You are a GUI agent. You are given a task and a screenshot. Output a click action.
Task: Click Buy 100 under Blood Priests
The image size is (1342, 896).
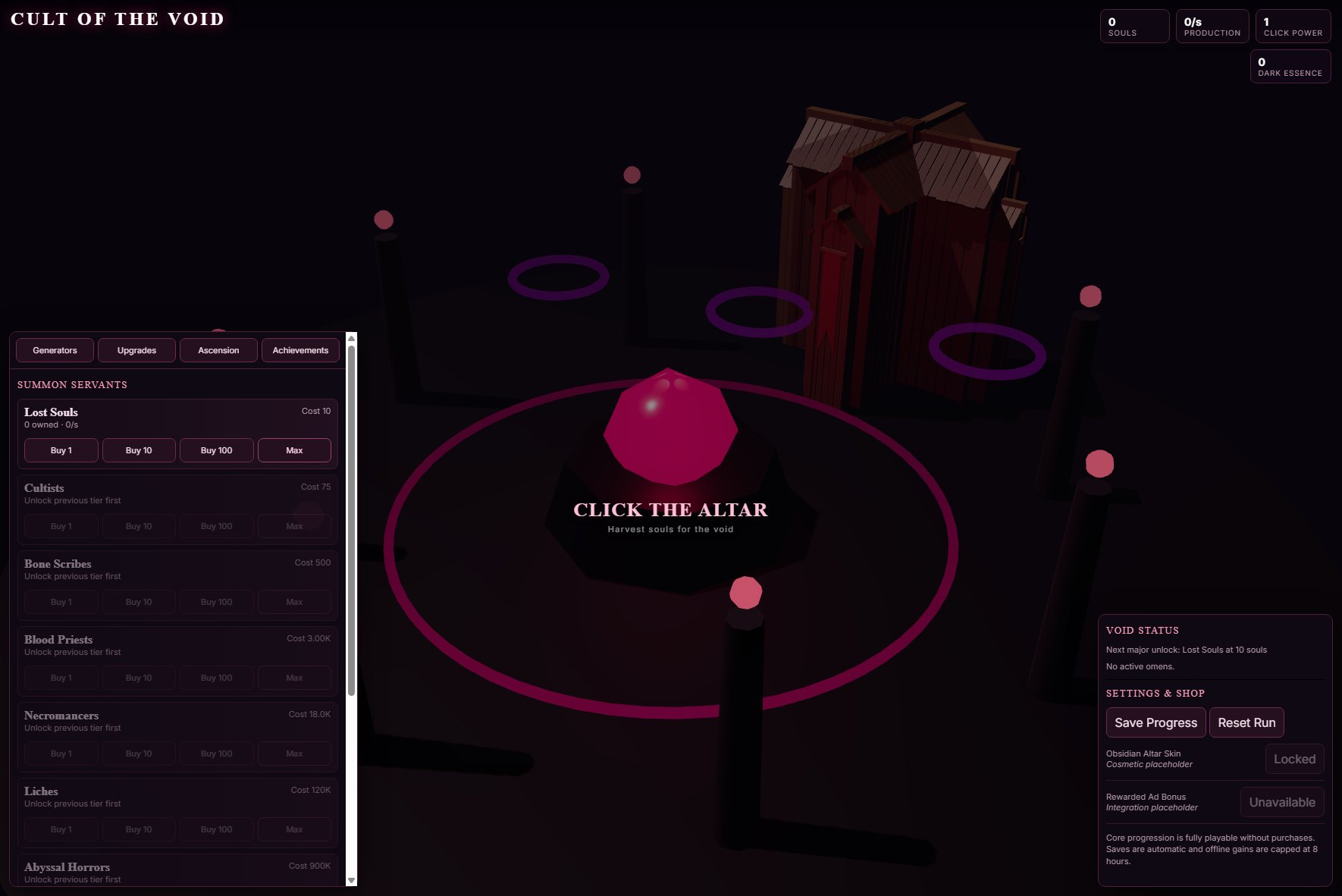click(x=217, y=678)
